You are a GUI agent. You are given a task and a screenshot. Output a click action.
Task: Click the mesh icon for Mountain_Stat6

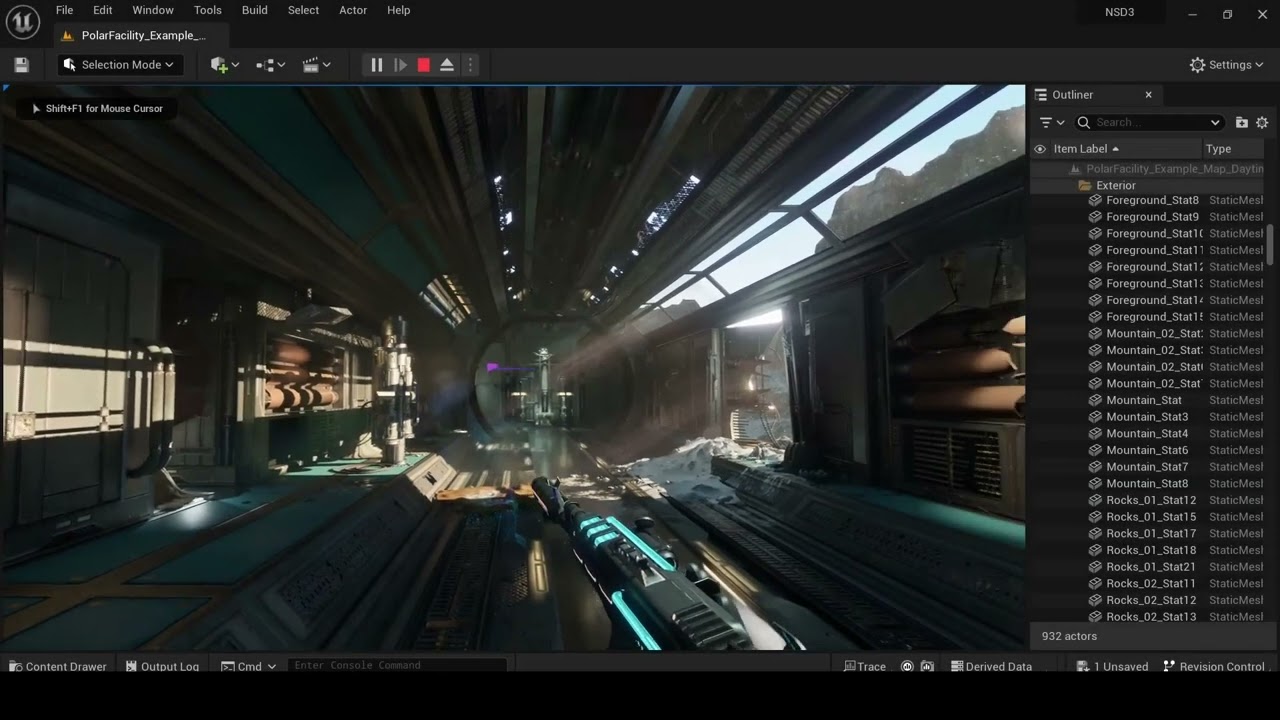1095,450
